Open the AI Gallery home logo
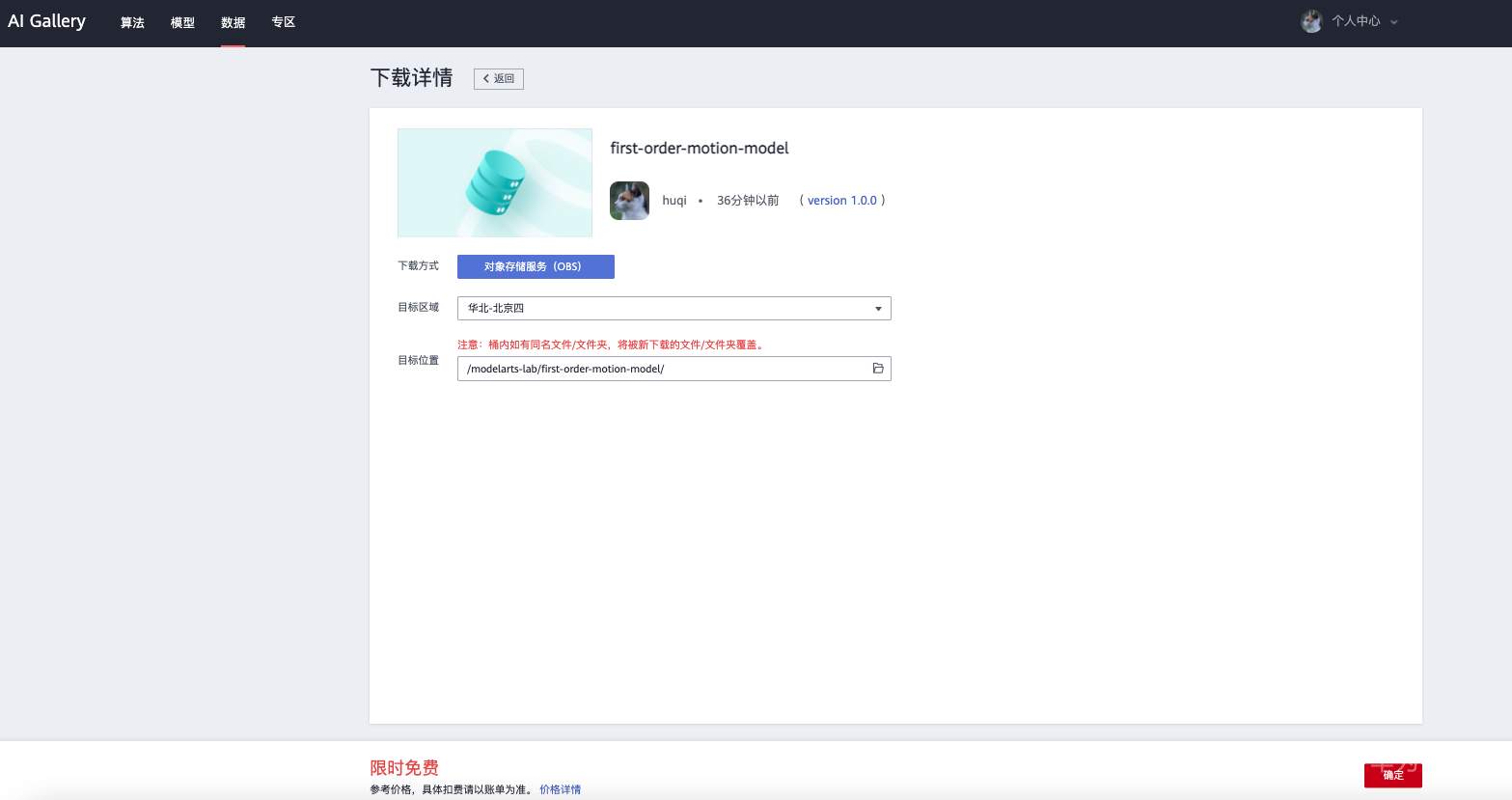This screenshot has height=800, width=1512. point(46,21)
